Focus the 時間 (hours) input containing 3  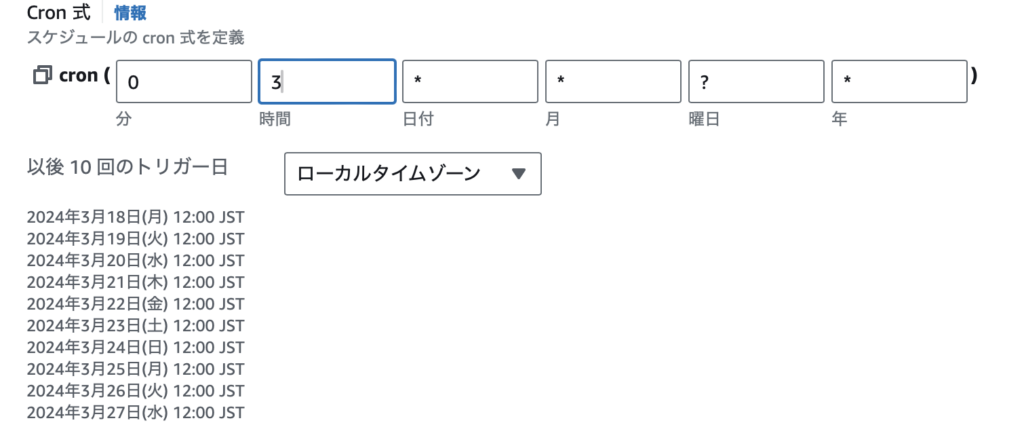[327, 82]
